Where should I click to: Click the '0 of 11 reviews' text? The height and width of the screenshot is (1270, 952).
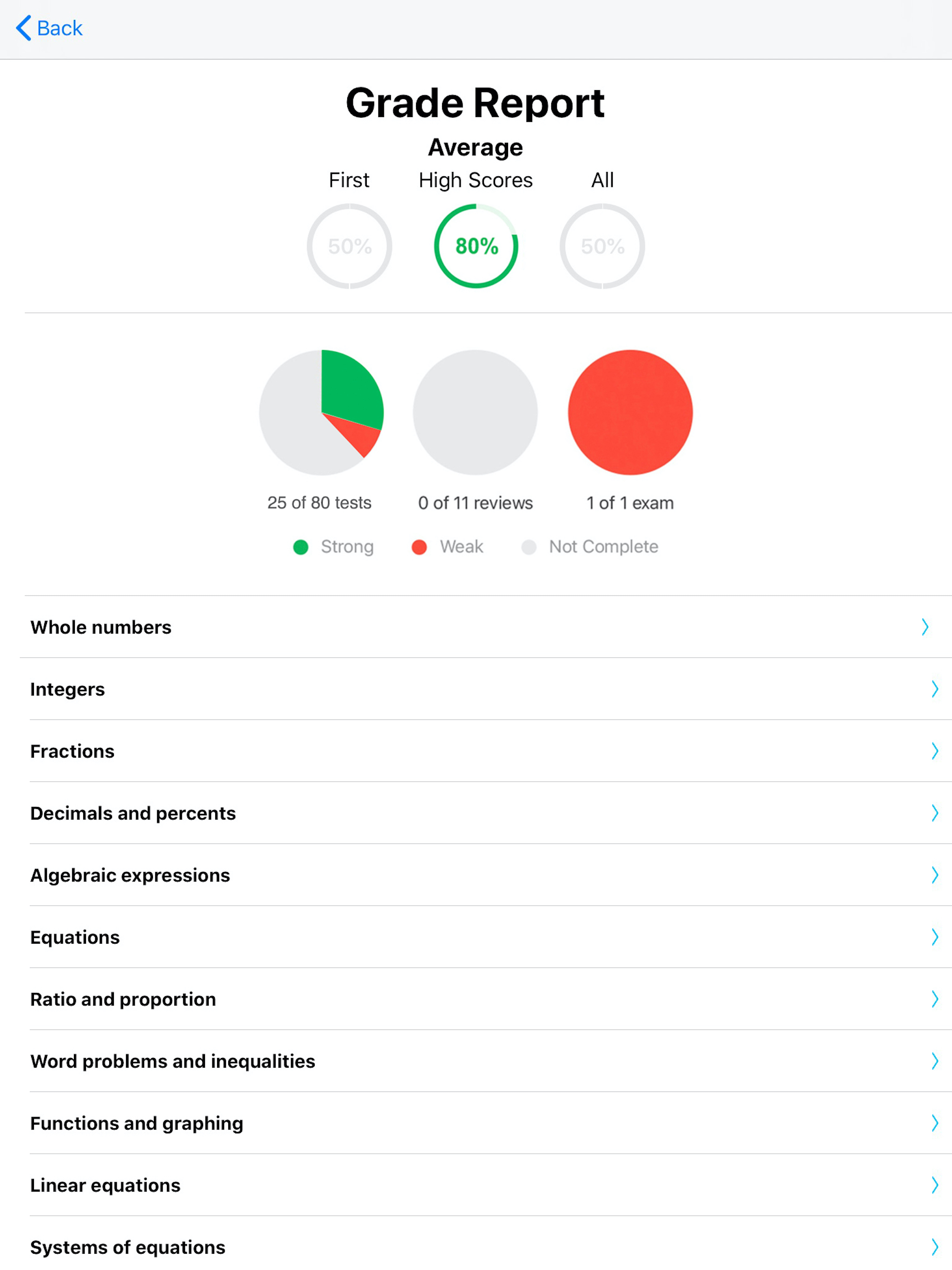click(x=476, y=503)
